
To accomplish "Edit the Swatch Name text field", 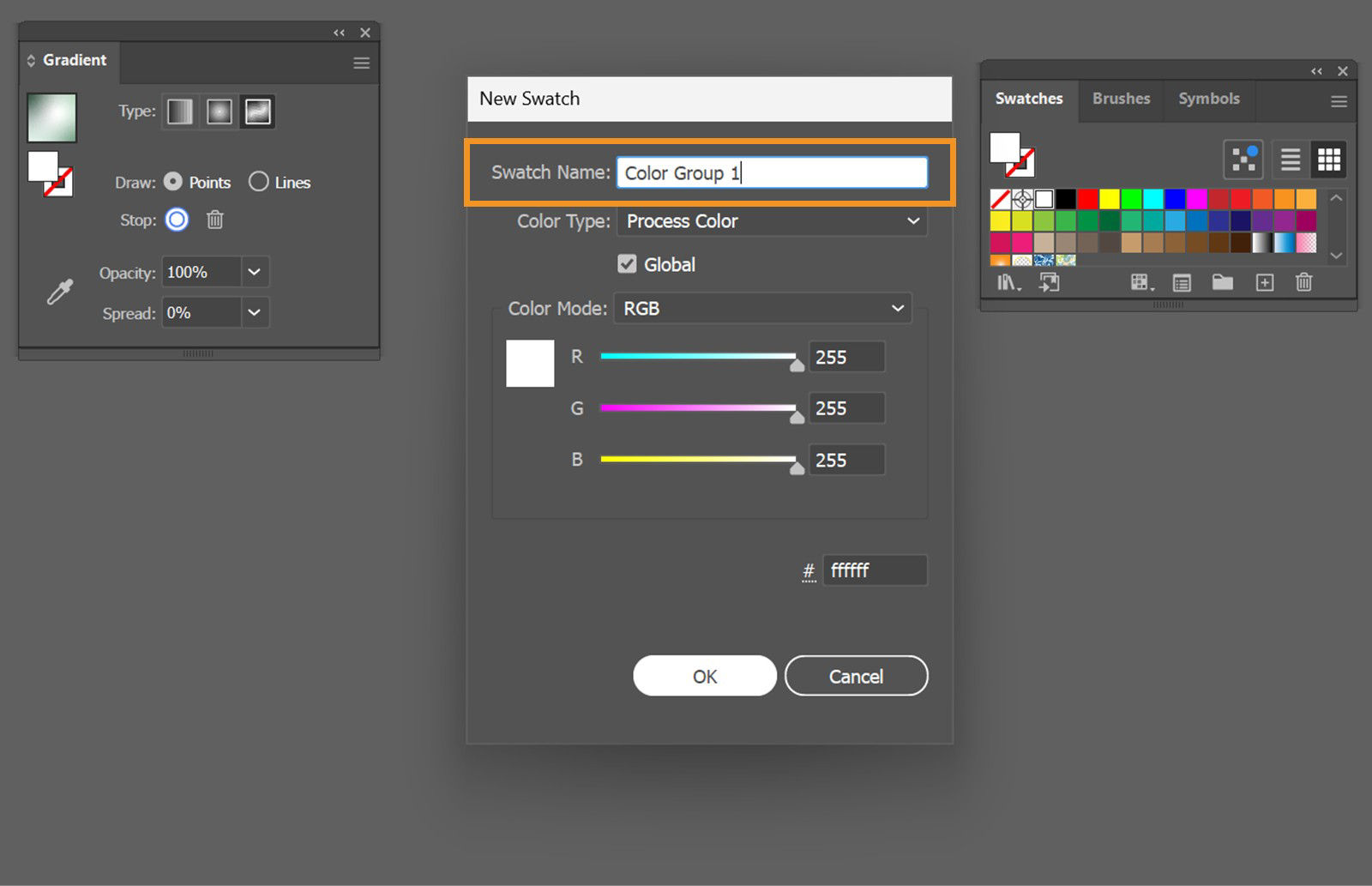I will point(772,172).
